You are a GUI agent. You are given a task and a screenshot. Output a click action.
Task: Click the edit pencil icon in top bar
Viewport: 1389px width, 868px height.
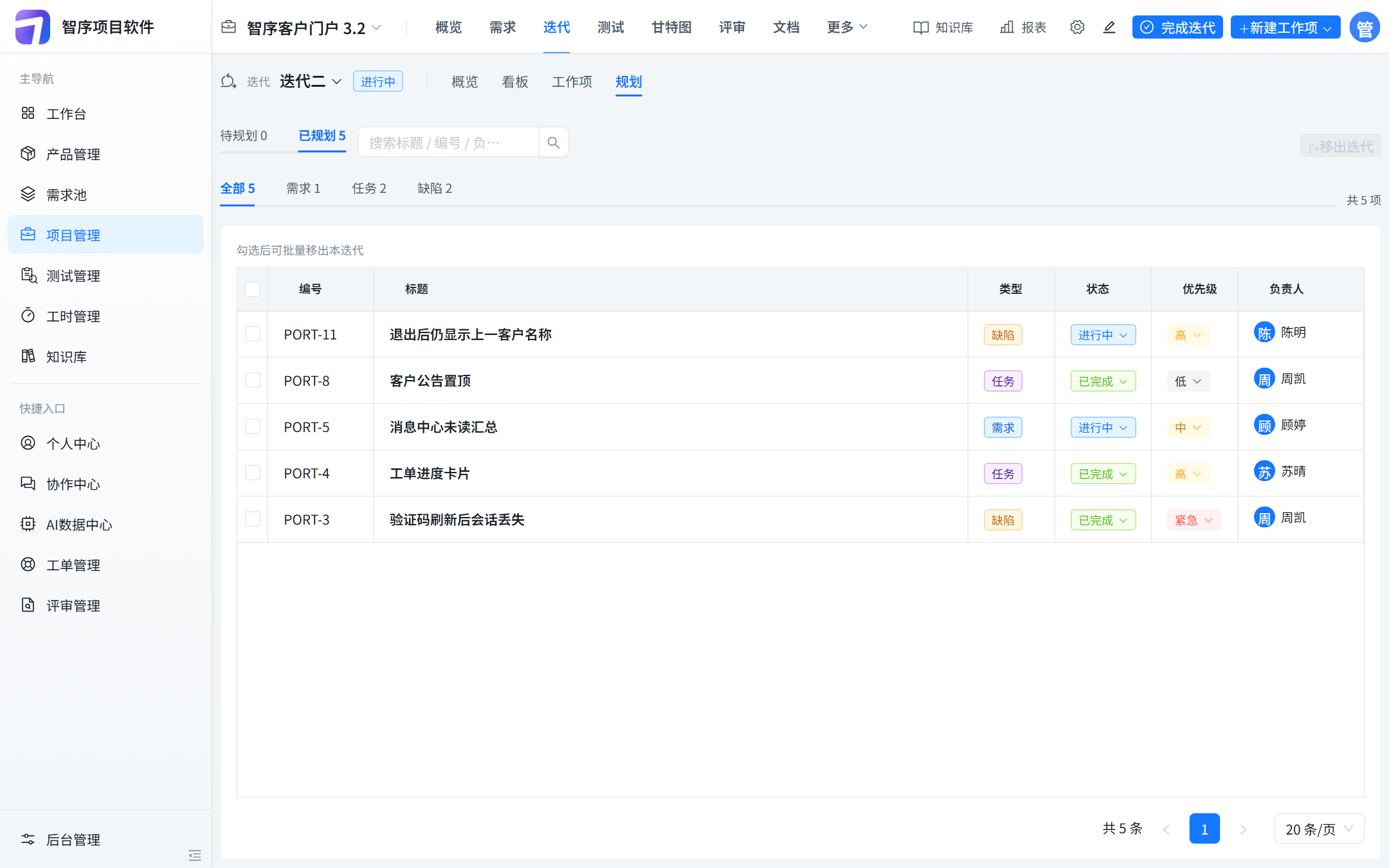point(1109,27)
